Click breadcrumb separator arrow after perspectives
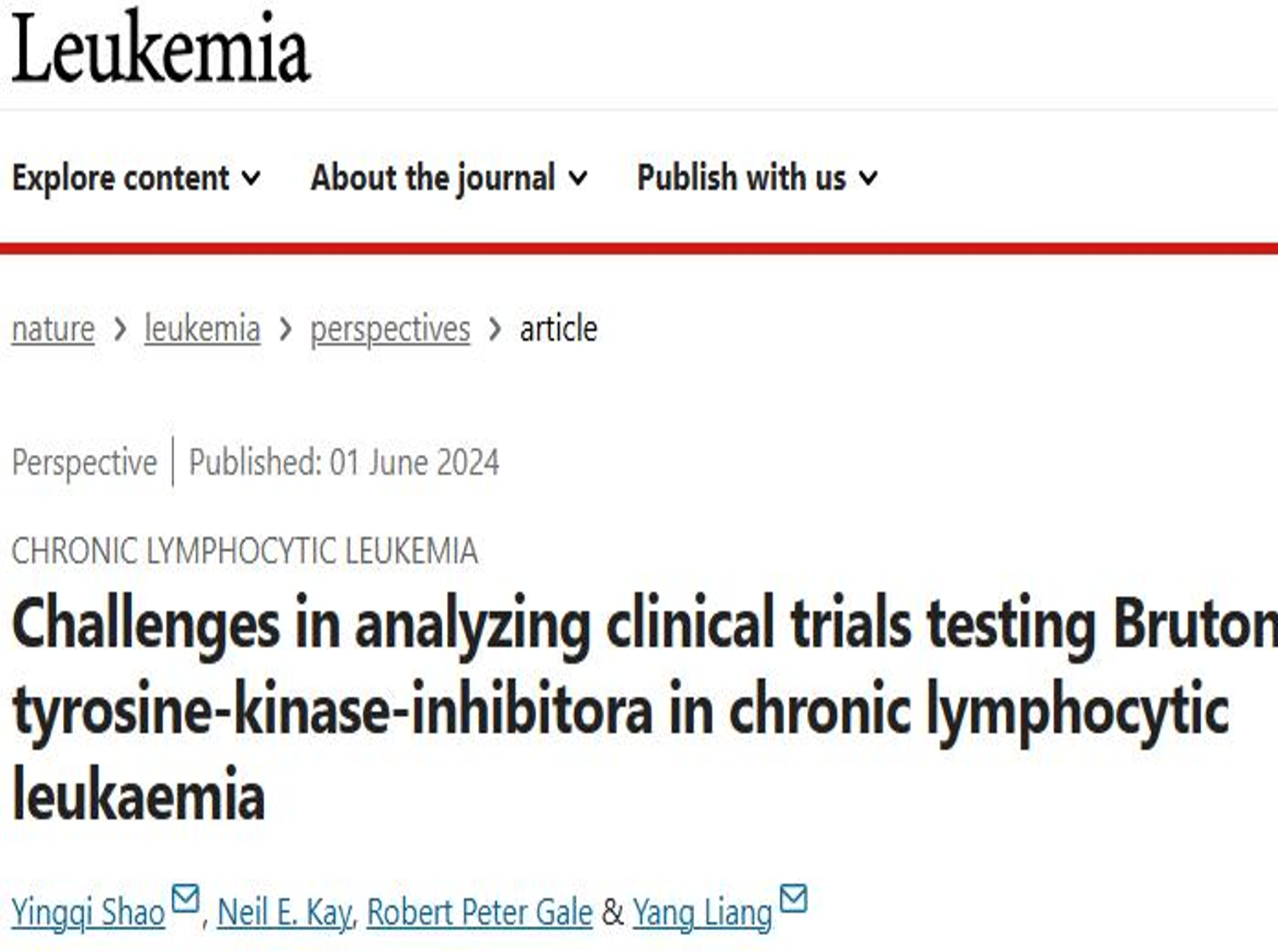This screenshot has height=952, width=1278. pyautogui.click(x=495, y=329)
